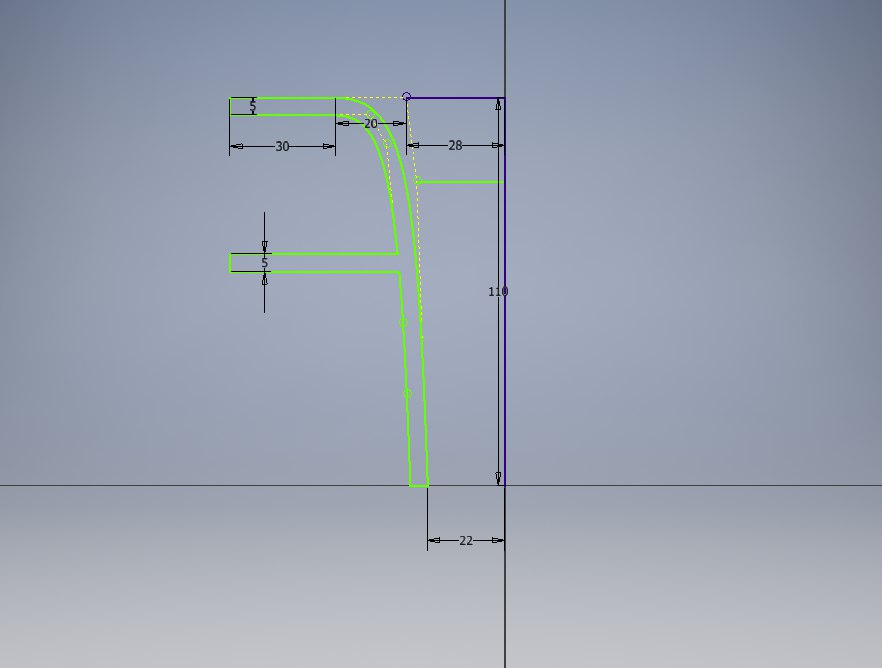
Task: Select the 22 horizontal dimension value
Action: [466, 540]
